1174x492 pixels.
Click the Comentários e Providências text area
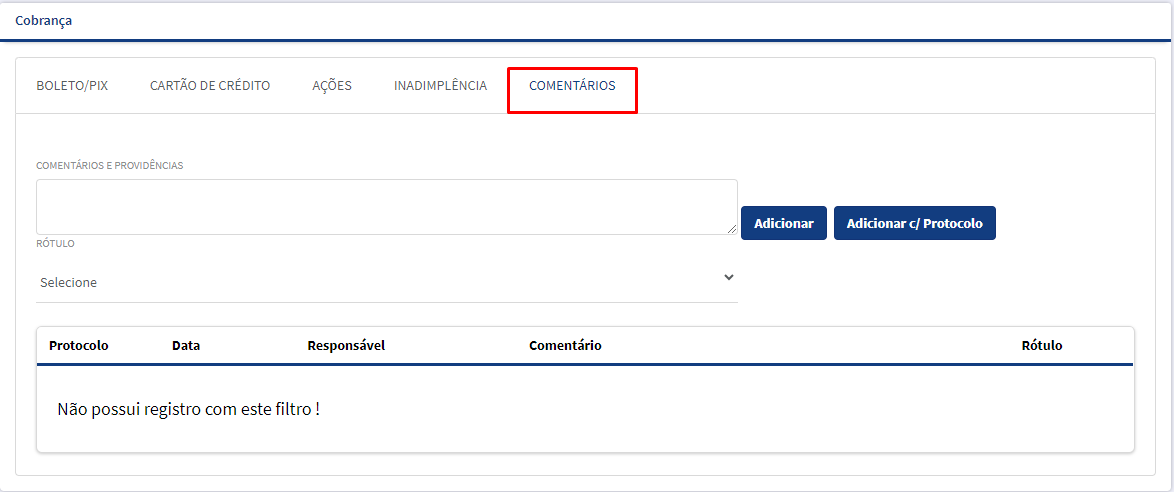click(x=386, y=207)
